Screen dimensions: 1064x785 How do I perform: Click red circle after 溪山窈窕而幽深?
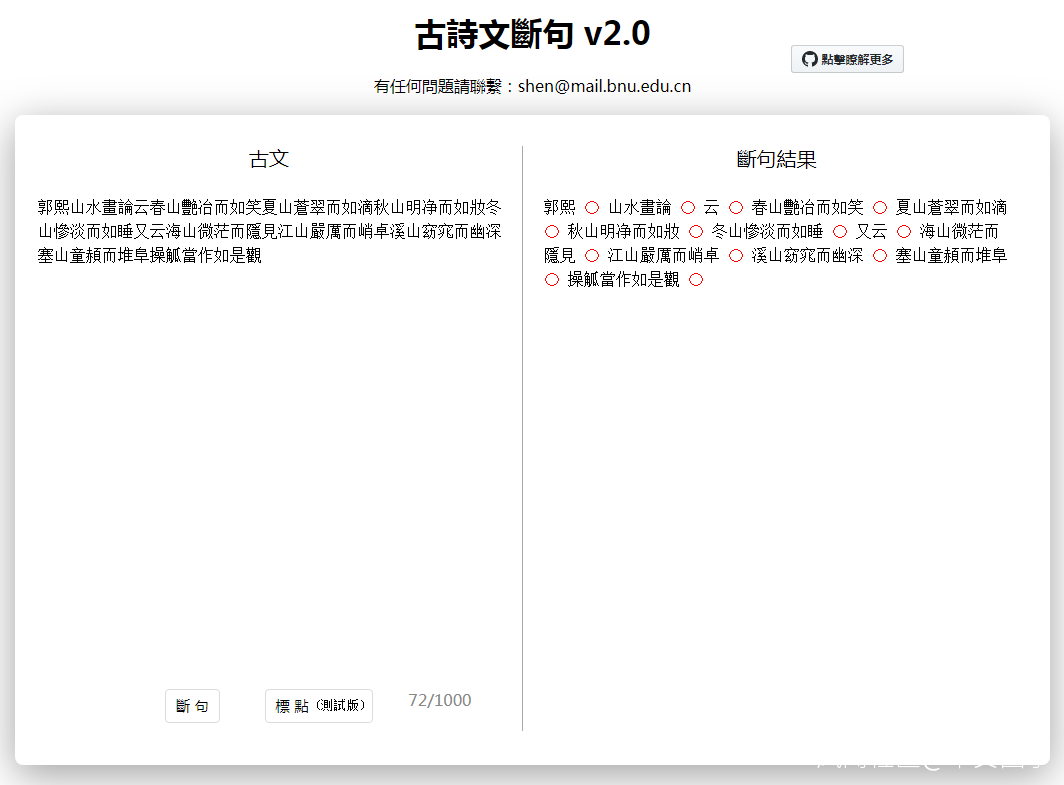880,256
